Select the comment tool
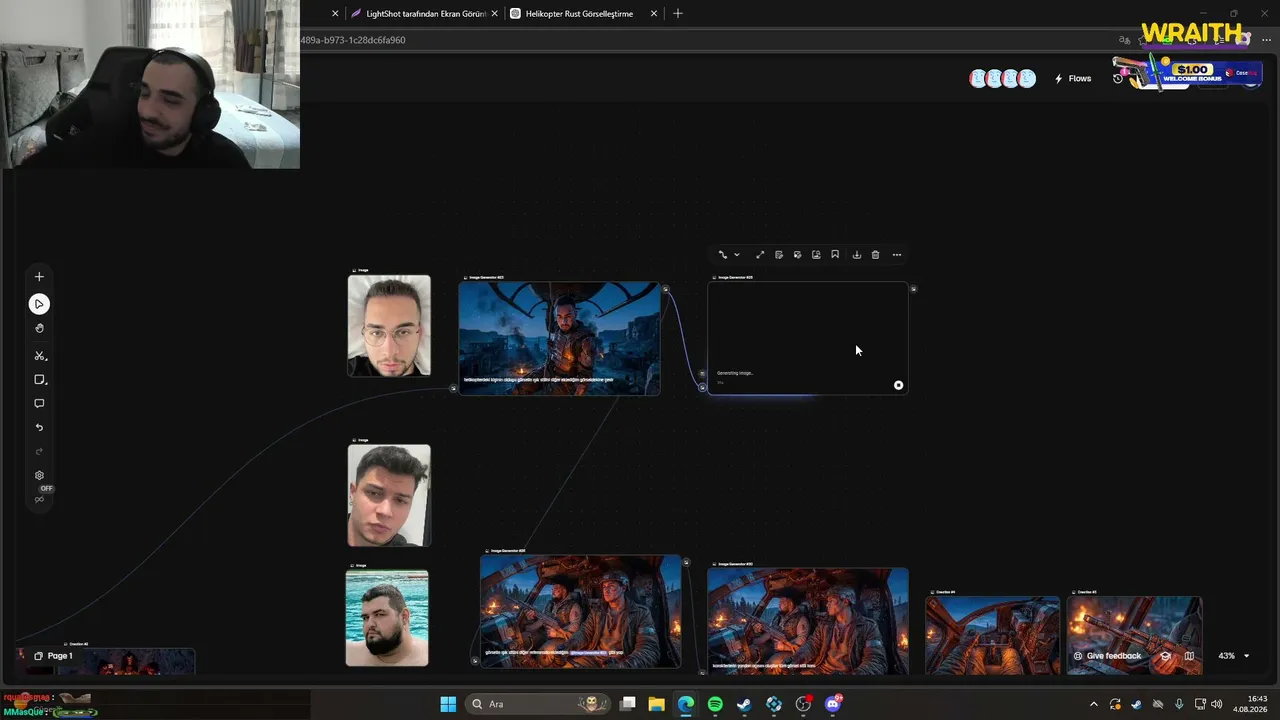The width and height of the screenshot is (1280, 720). click(x=39, y=404)
